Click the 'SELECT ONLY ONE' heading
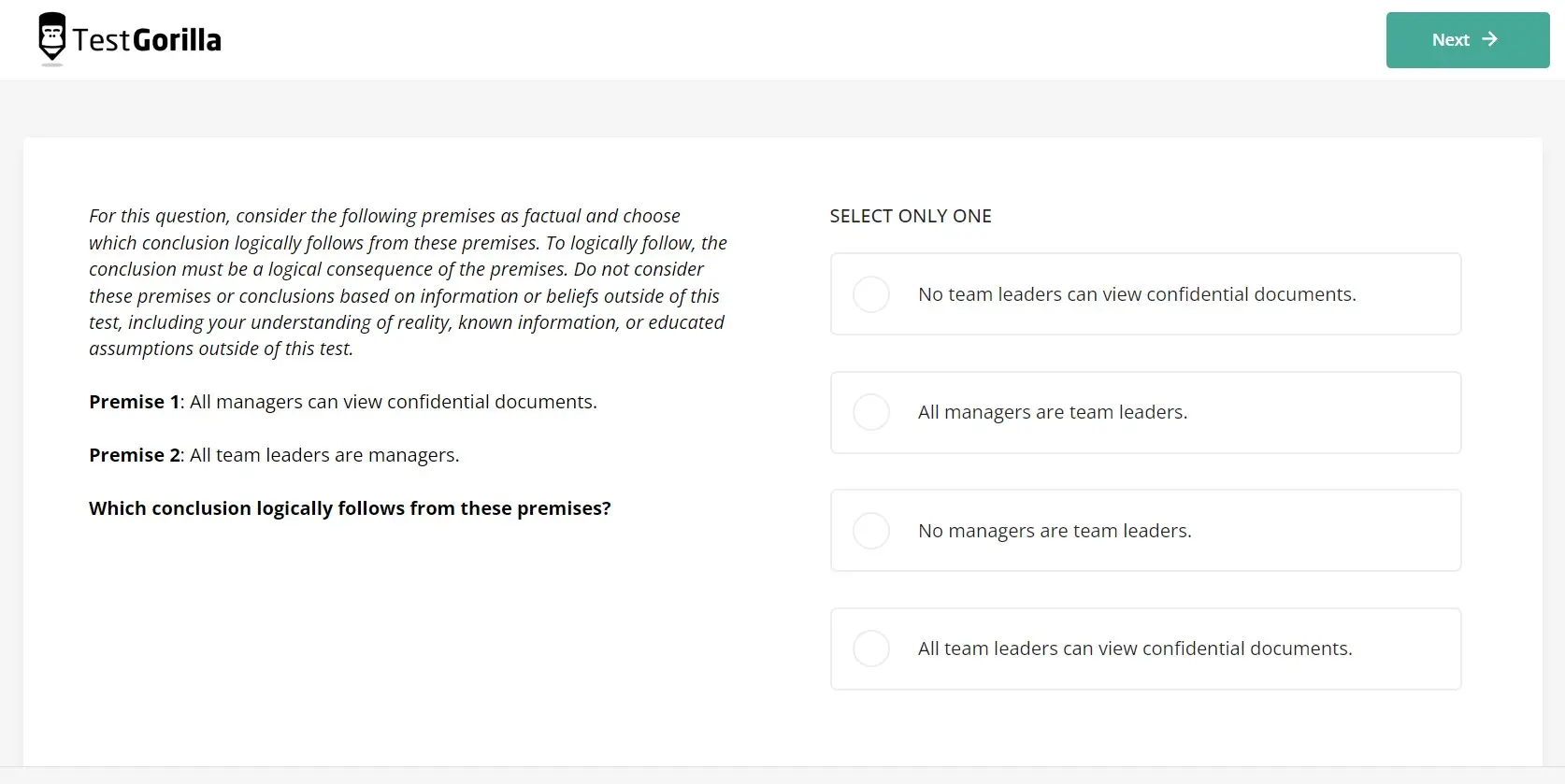Image resolution: width=1565 pixels, height=784 pixels. (910, 216)
